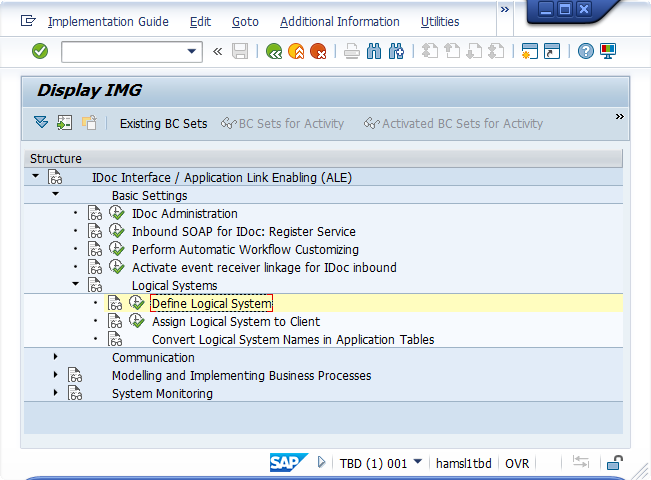
Task: Run the Define Logical System activity icon
Action: pos(137,304)
